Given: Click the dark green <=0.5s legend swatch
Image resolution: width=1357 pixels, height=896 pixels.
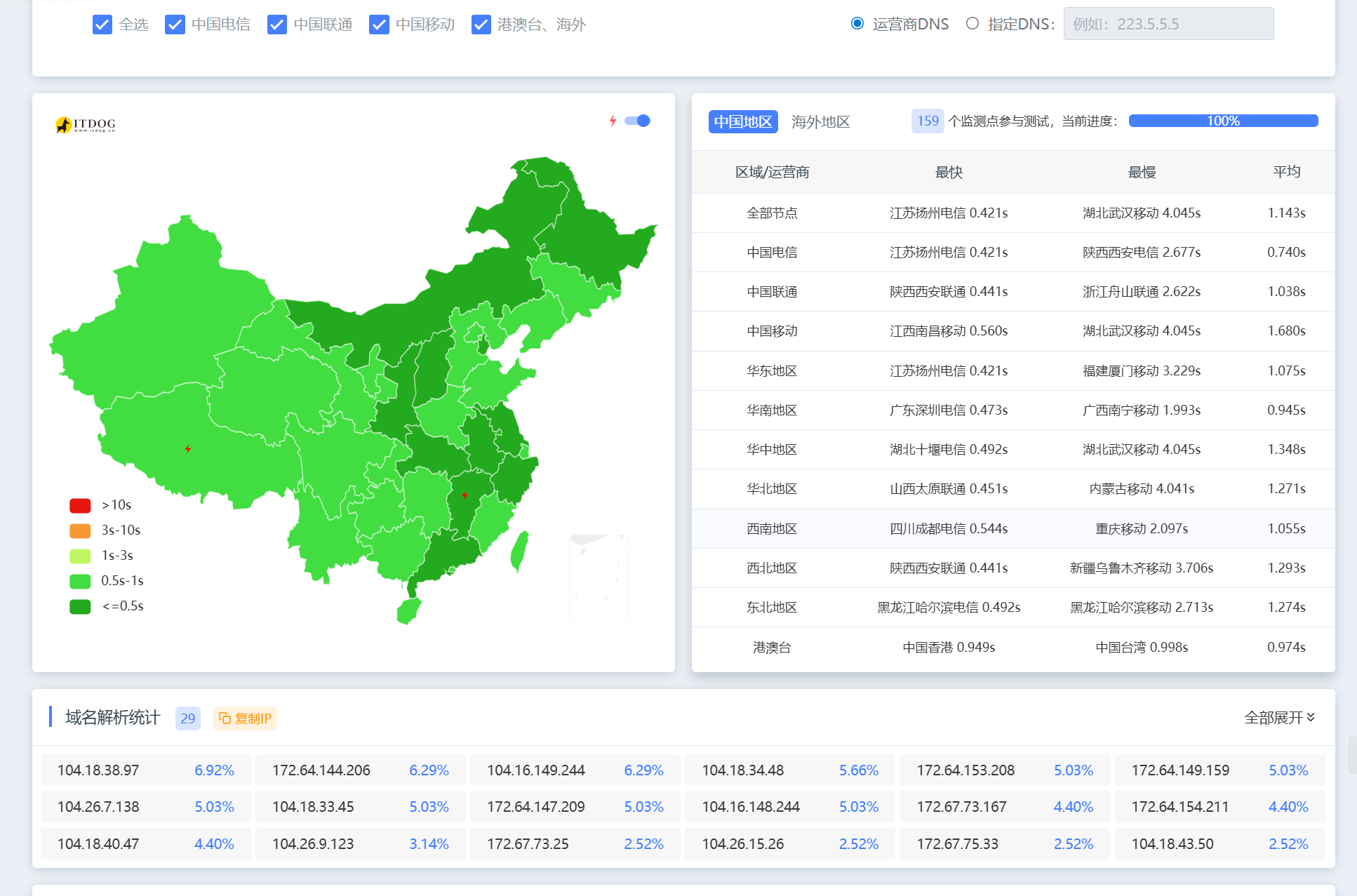Looking at the screenshot, I should click(80, 606).
